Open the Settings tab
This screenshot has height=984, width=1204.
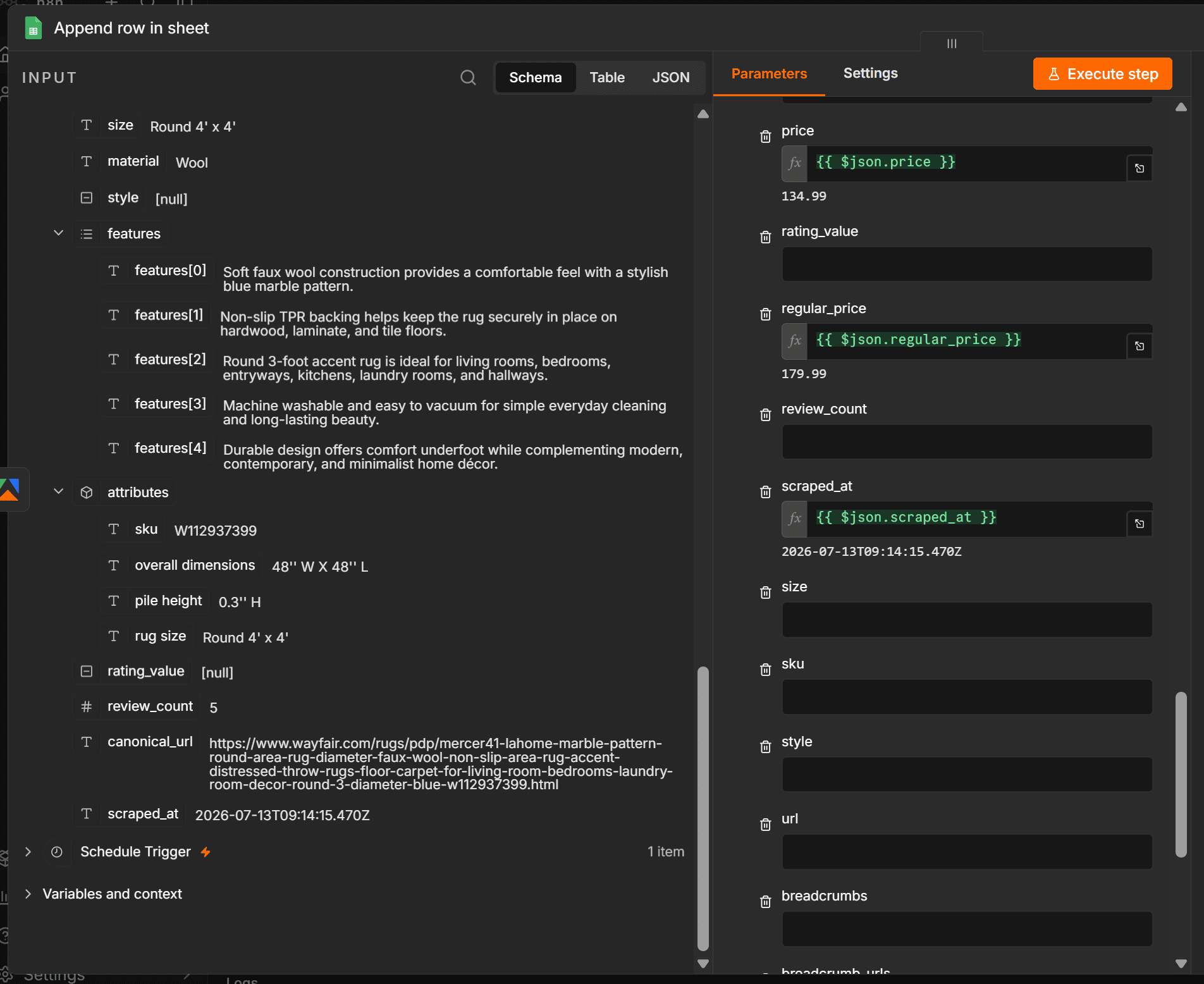[x=870, y=73]
